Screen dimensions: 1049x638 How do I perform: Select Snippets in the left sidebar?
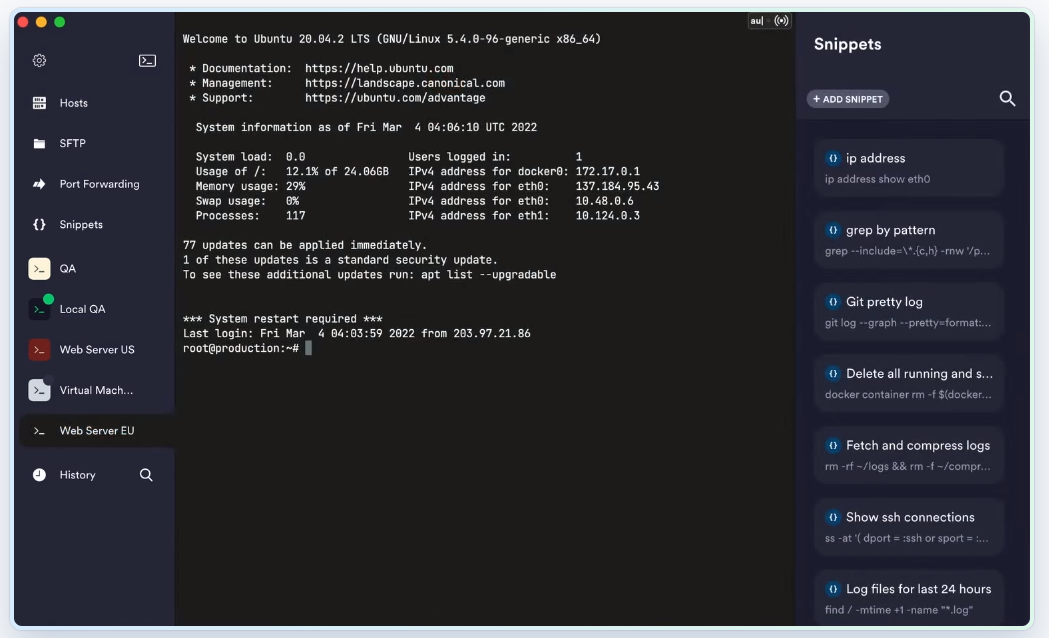(80, 225)
